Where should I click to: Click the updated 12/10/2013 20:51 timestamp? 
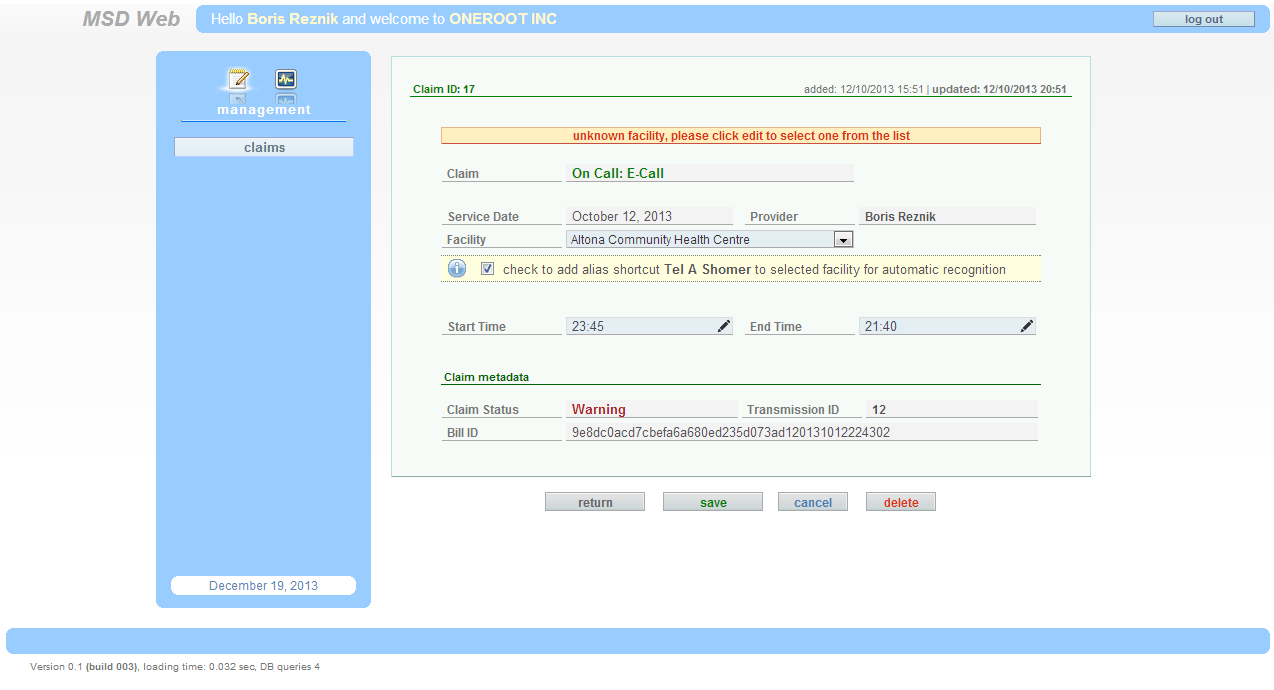pos(999,89)
